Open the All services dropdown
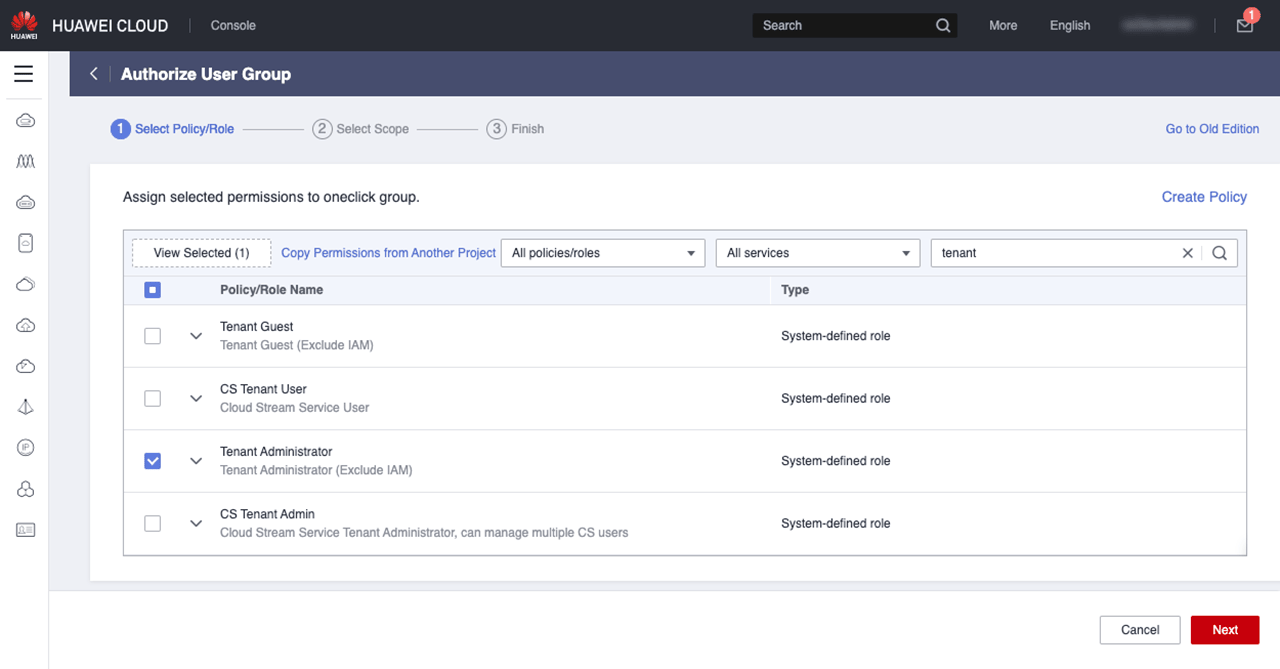Screen dimensions: 1280x669 (817, 253)
